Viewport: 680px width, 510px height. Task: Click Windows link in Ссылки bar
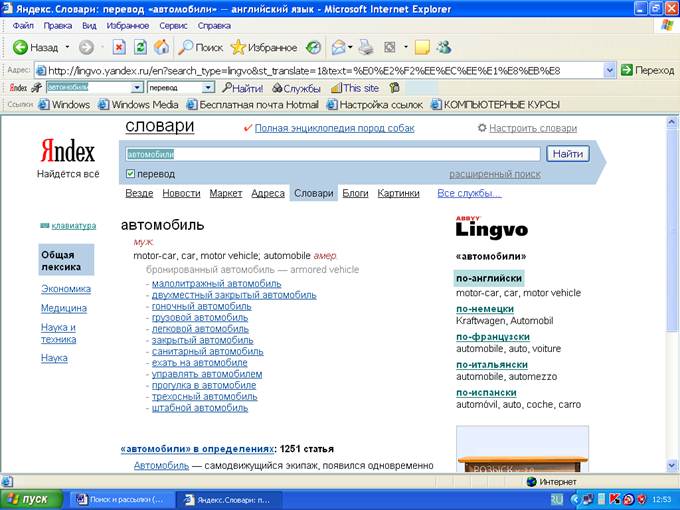tap(64, 105)
